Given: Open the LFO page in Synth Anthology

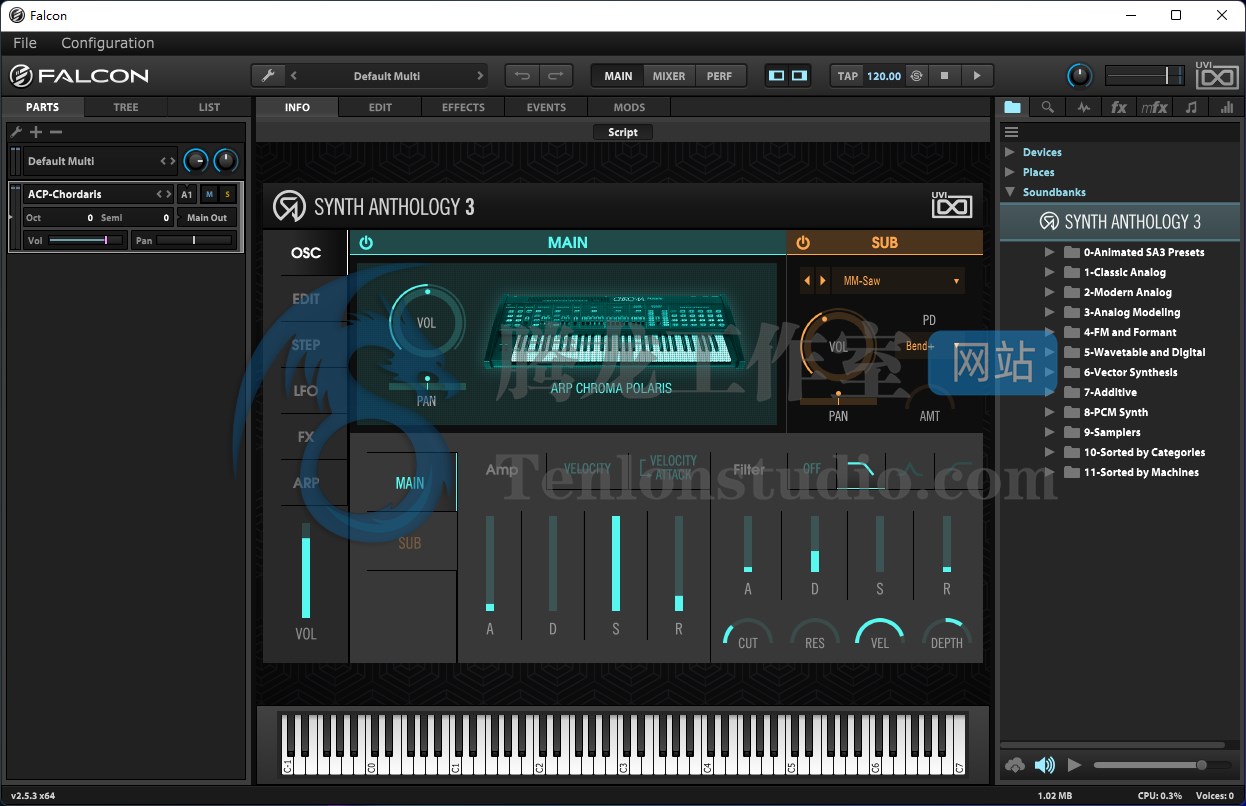Looking at the screenshot, I should coord(306,391).
